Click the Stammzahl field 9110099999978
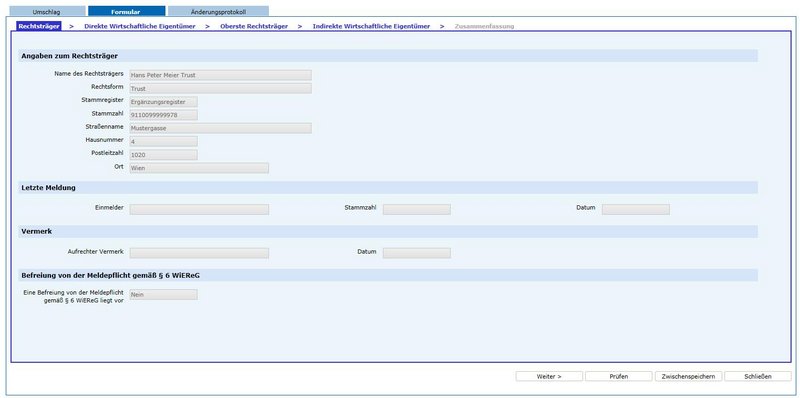This screenshot has height=398, width=800. (x=163, y=115)
